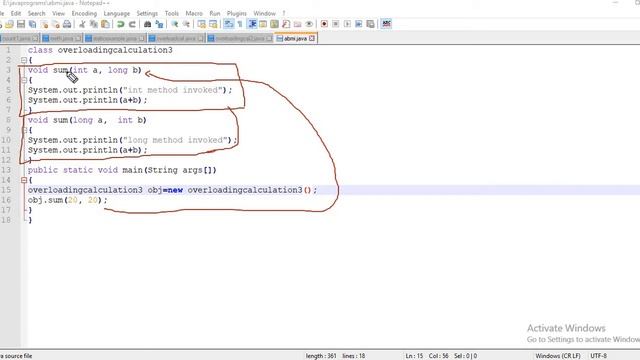Screen dimensions: 640x360
Task: Click the ABC spell check toolbar icon
Action: tap(386, 24)
